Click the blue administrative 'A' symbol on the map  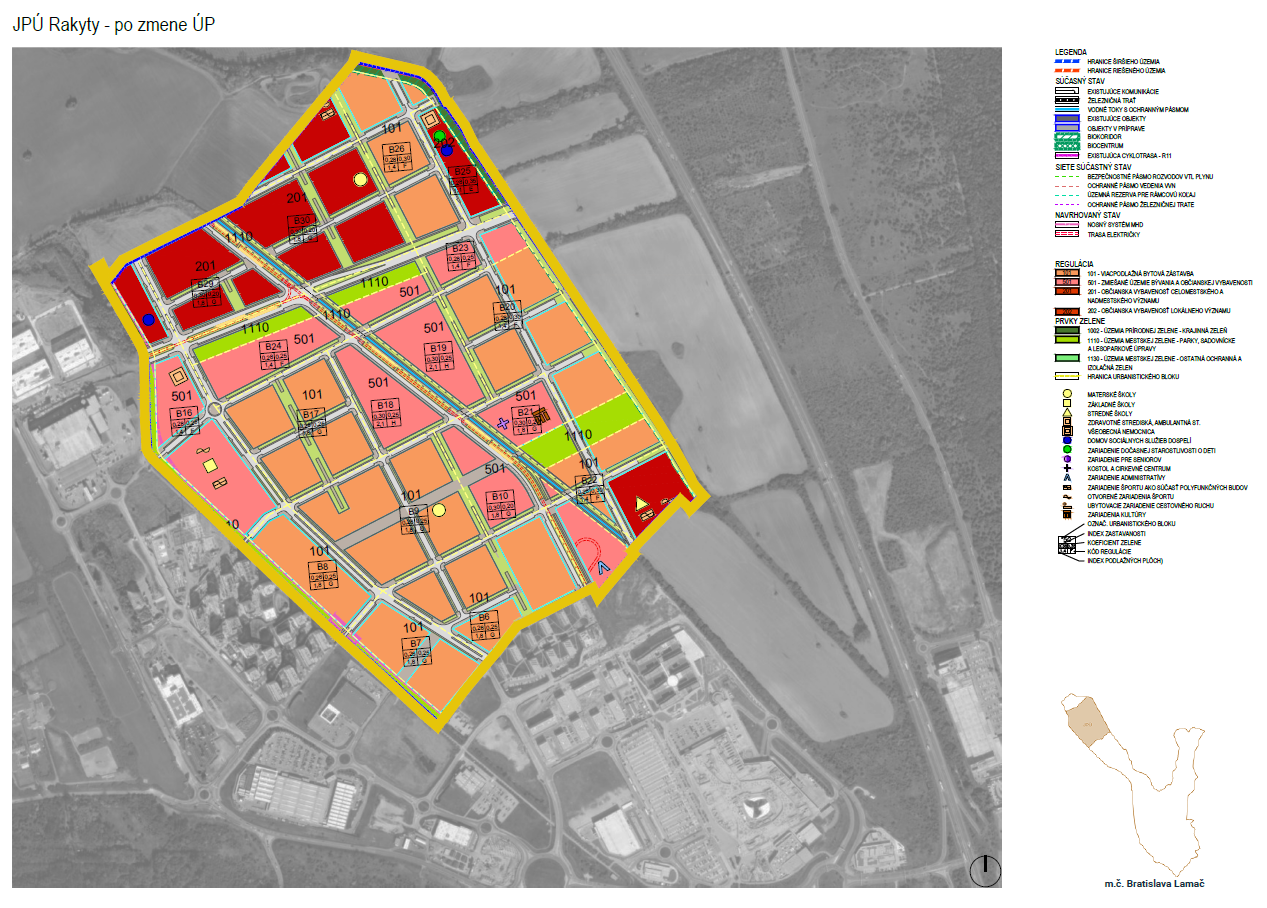tap(602, 566)
